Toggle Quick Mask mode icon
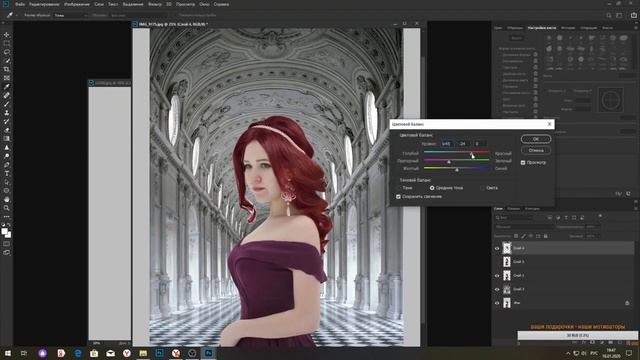This screenshot has width=640, height=360. 7,244
